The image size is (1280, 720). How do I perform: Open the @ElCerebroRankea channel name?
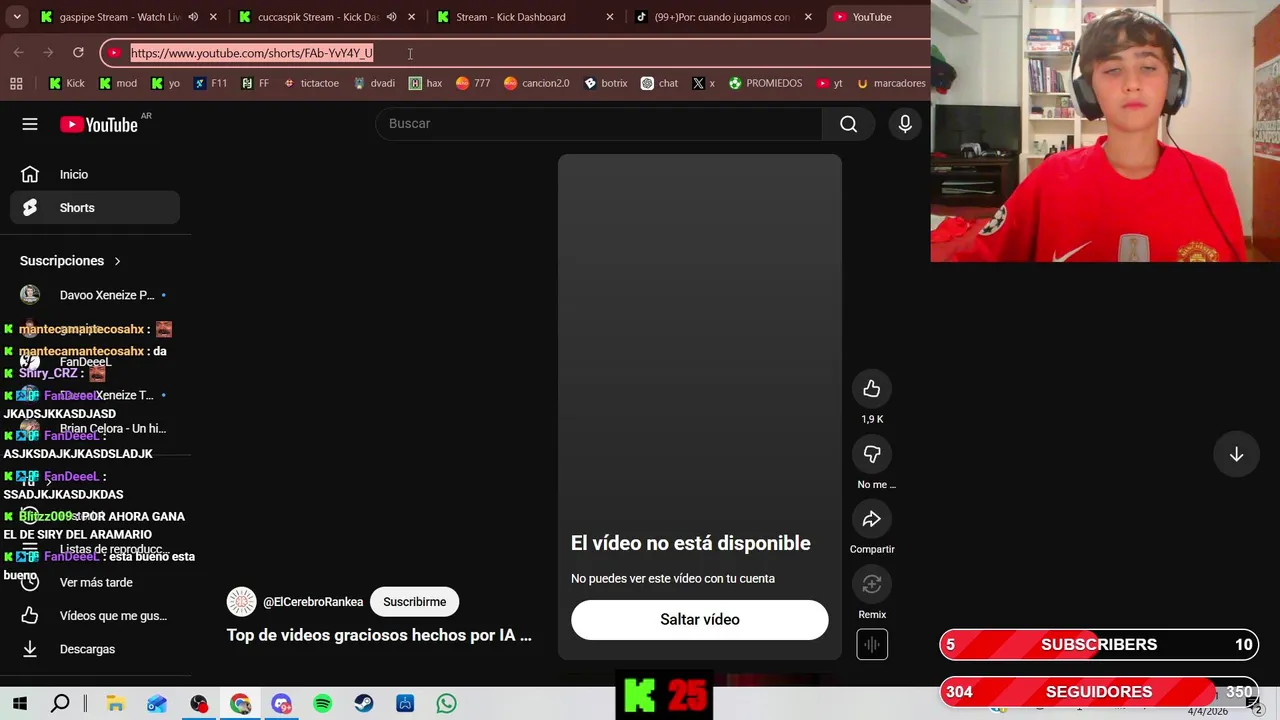point(313,602)
